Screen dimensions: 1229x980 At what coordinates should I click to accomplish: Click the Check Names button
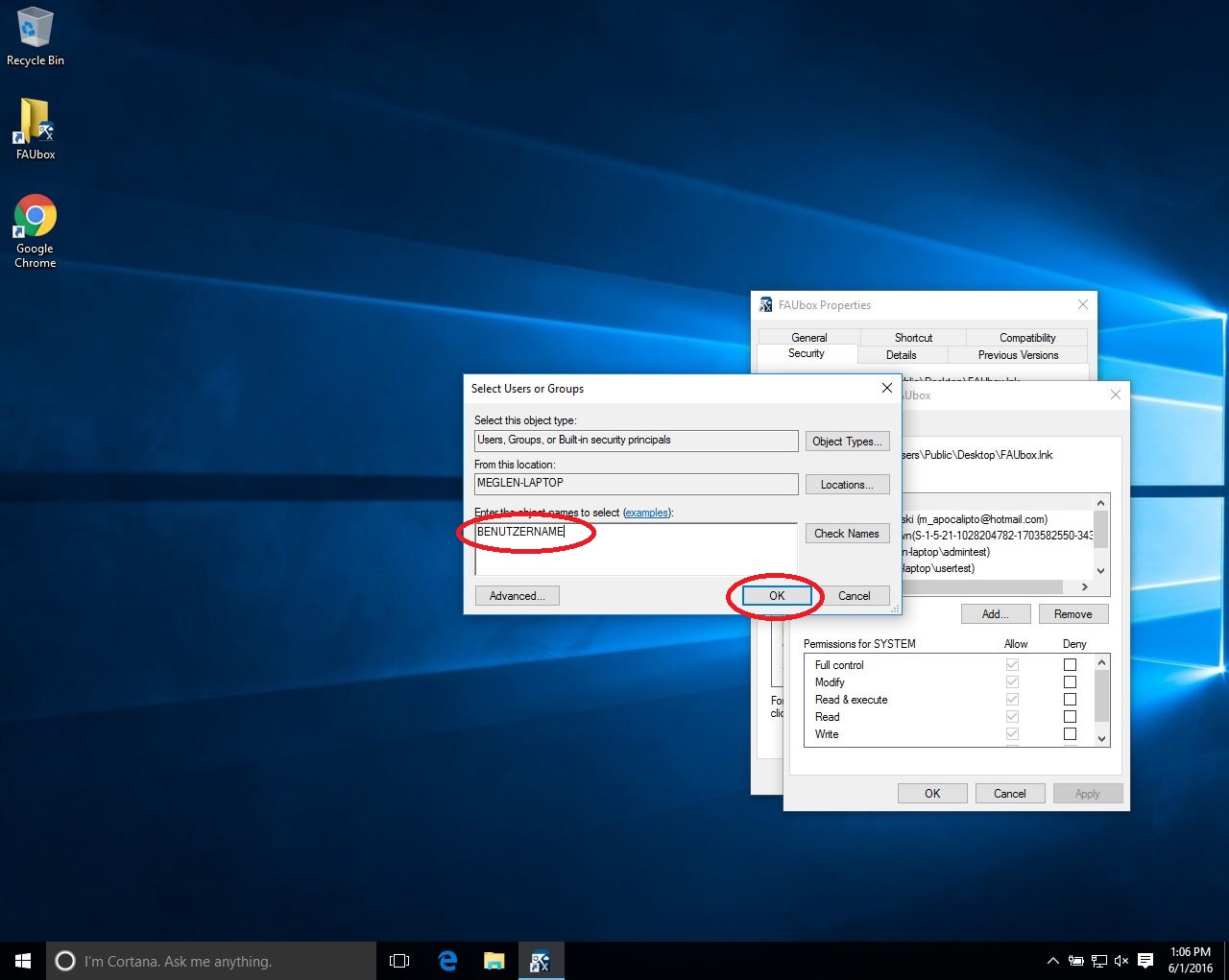click(x=847, y=533)
